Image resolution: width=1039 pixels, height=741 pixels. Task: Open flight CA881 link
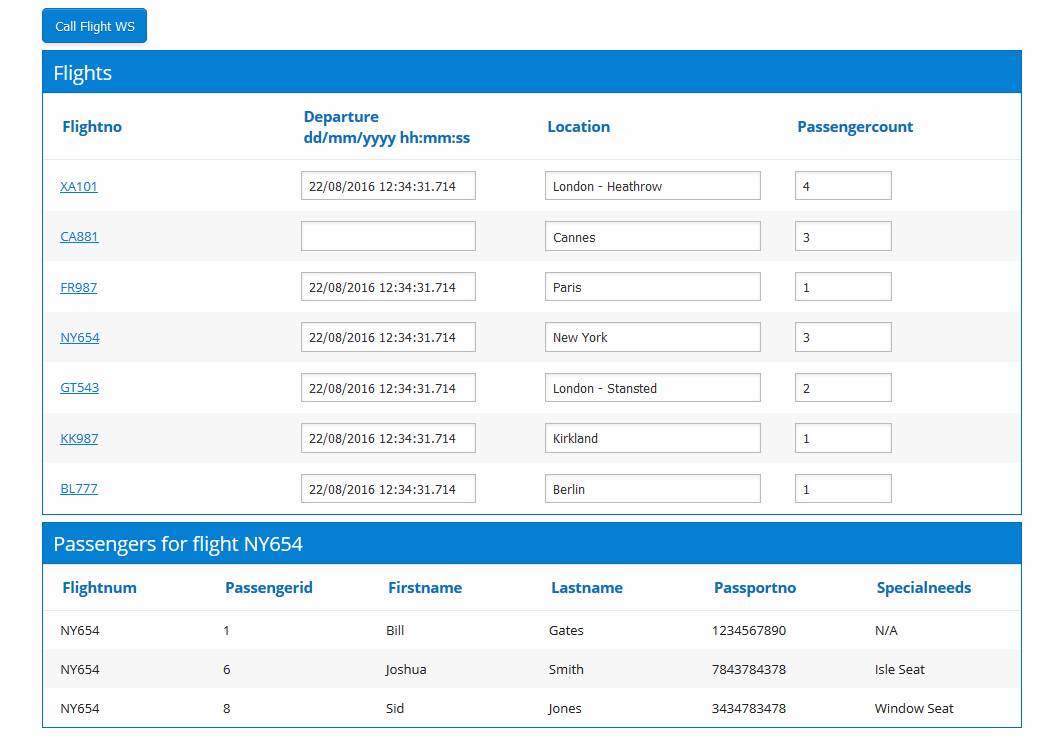click(x=79, y=237)
